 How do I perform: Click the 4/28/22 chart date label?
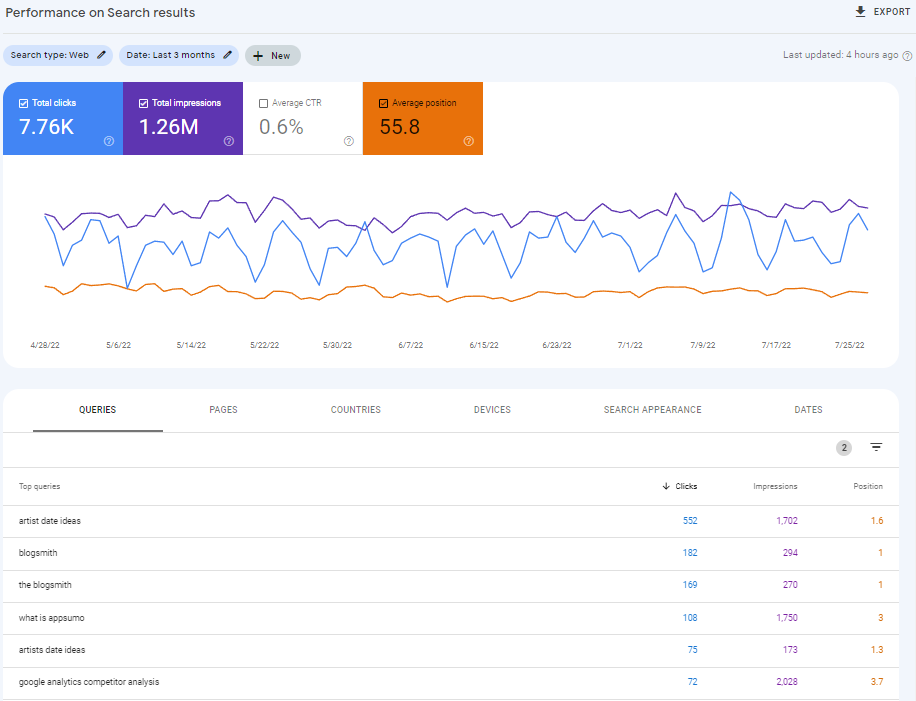click(x=45, y=345)
